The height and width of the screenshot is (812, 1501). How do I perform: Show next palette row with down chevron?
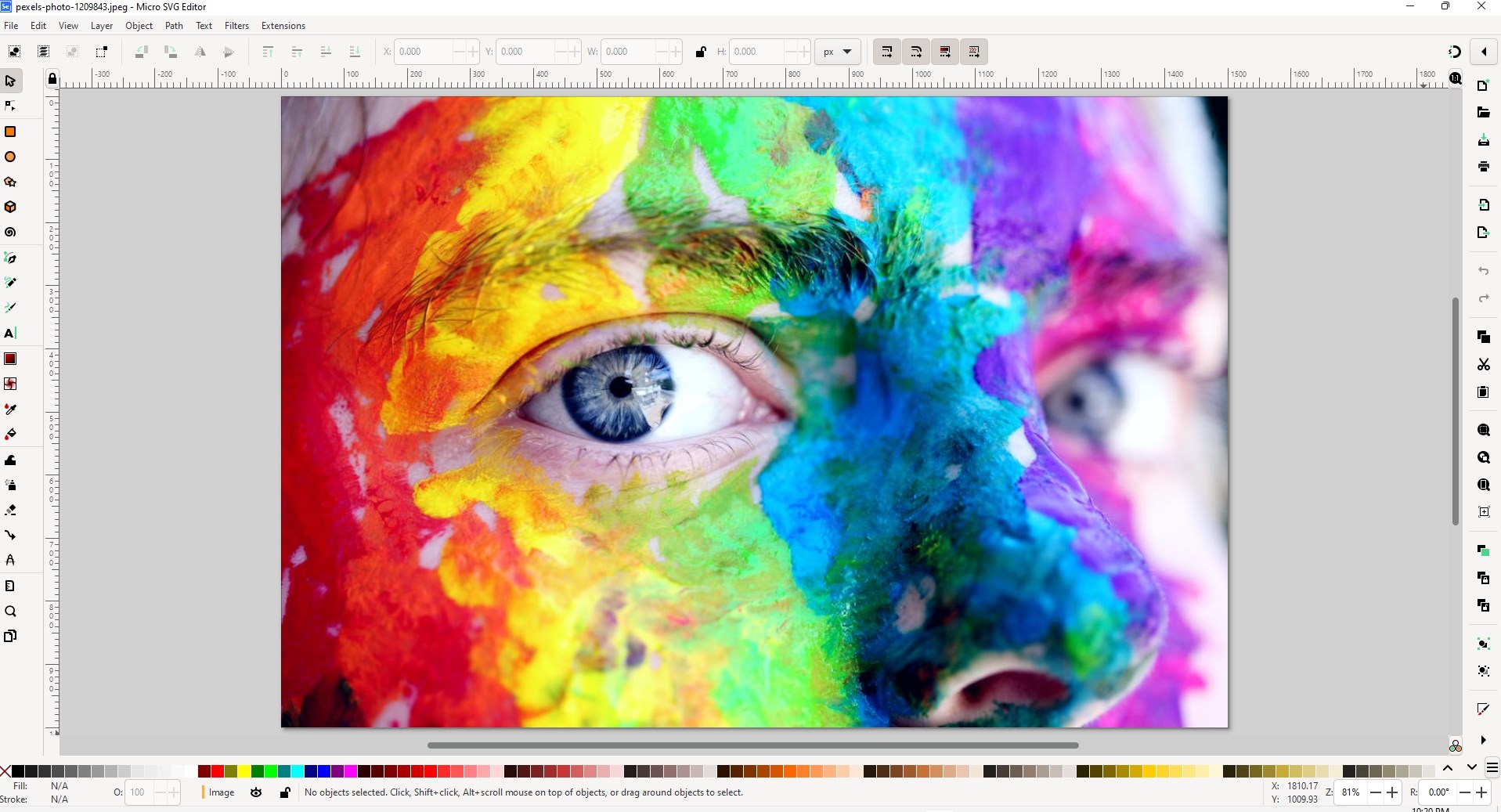pos(1471,768)
